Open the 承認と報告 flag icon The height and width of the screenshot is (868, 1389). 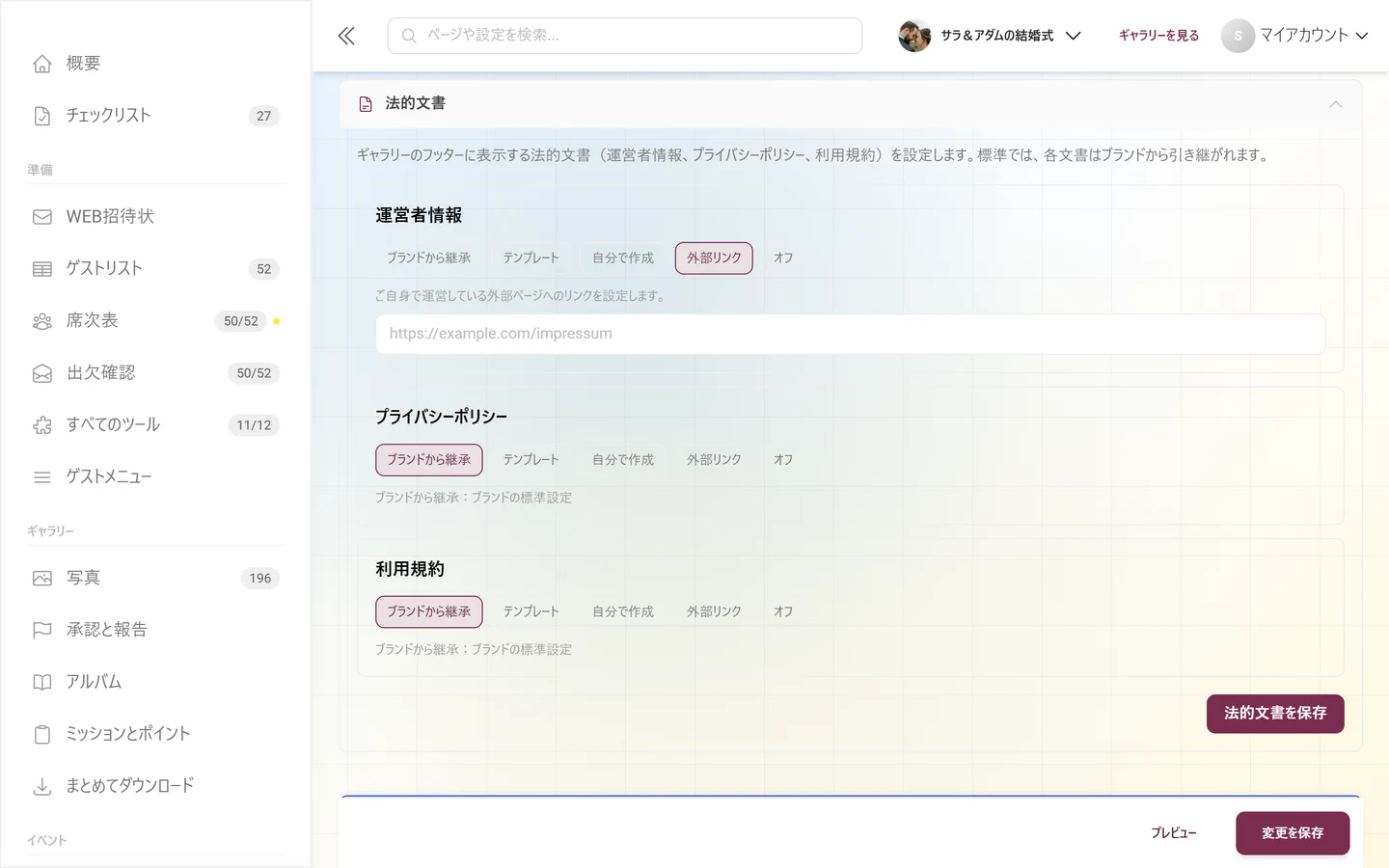[42, 631]
